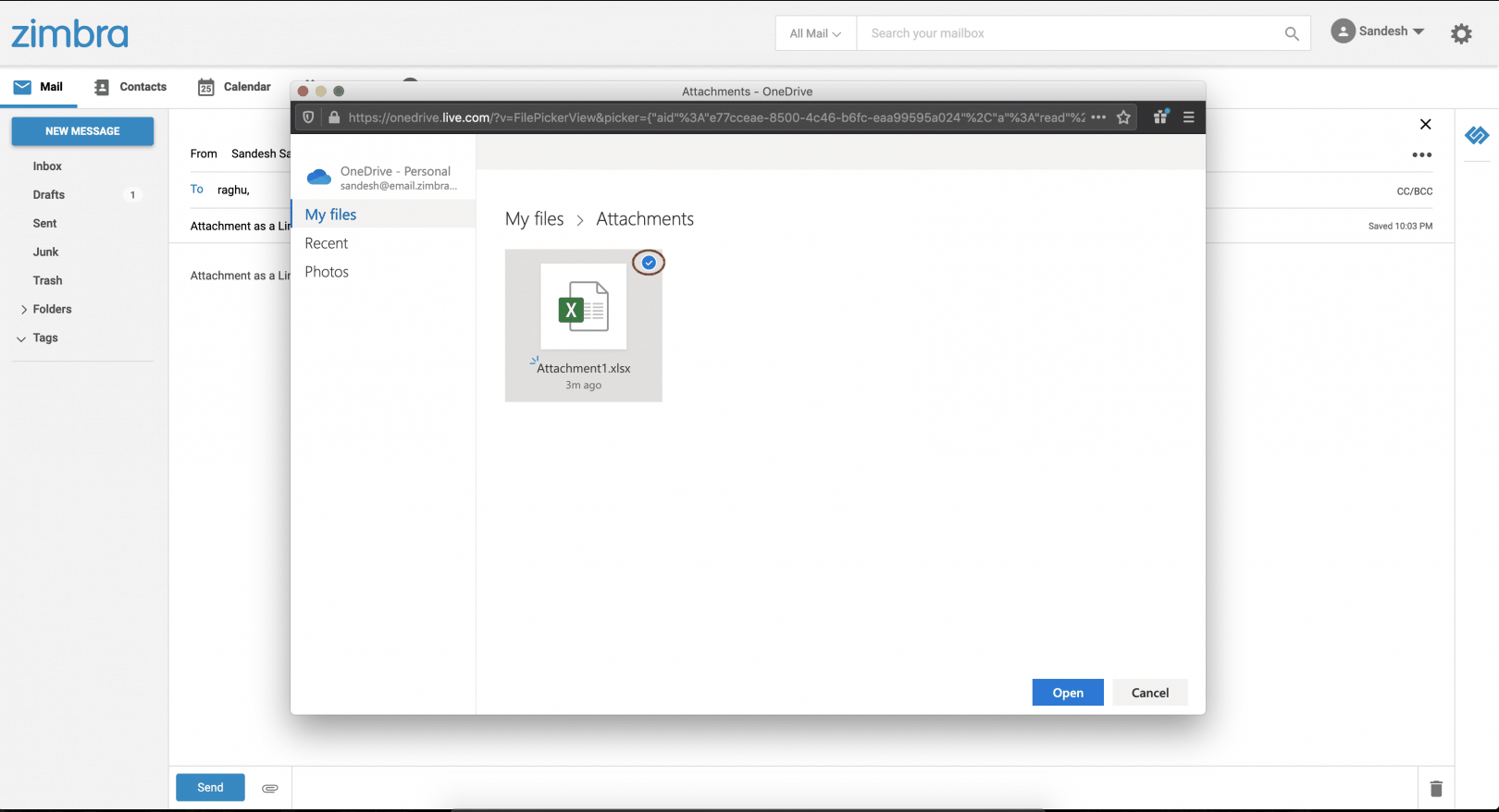Click the Sandesh user avatar icon
The width and height of the screenshot is (1499, 812).
1343,31
